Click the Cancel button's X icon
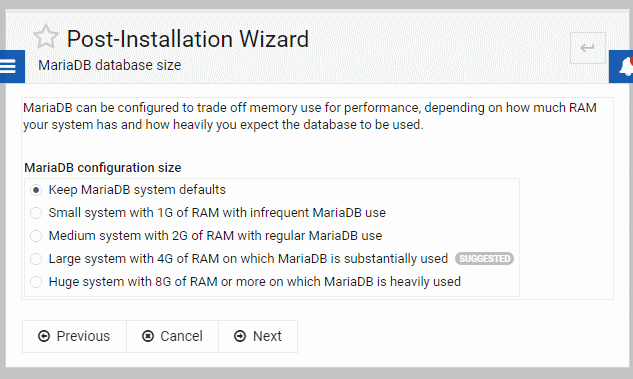 point(148,336)
